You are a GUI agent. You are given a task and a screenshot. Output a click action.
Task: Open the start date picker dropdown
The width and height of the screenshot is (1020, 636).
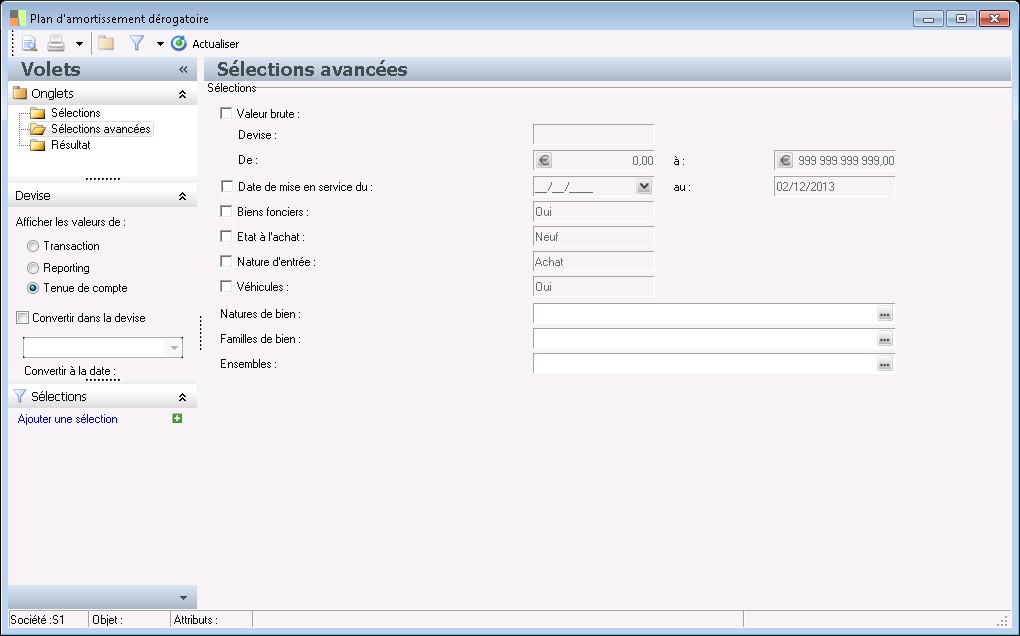click(644, 187)
